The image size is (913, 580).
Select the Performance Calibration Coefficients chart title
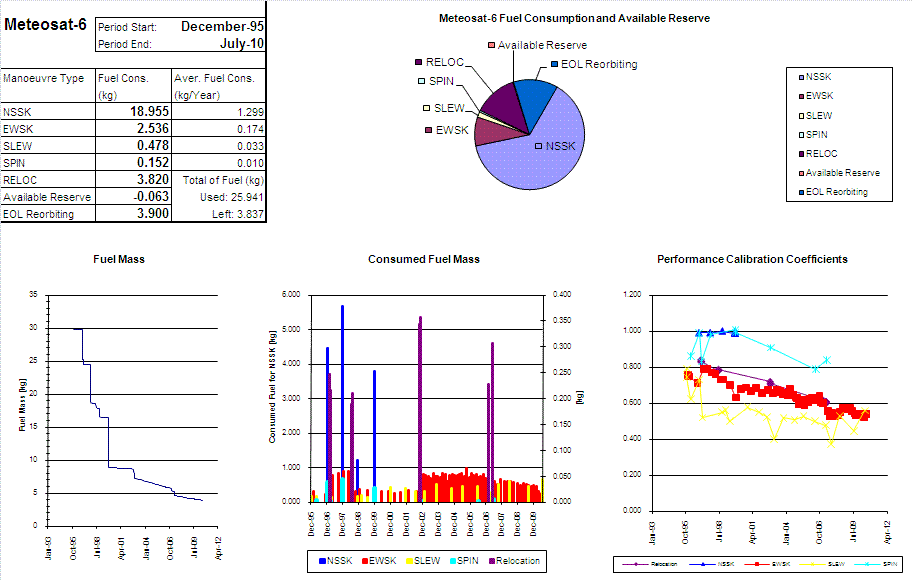pyautogui.click(x=752, y=259)
